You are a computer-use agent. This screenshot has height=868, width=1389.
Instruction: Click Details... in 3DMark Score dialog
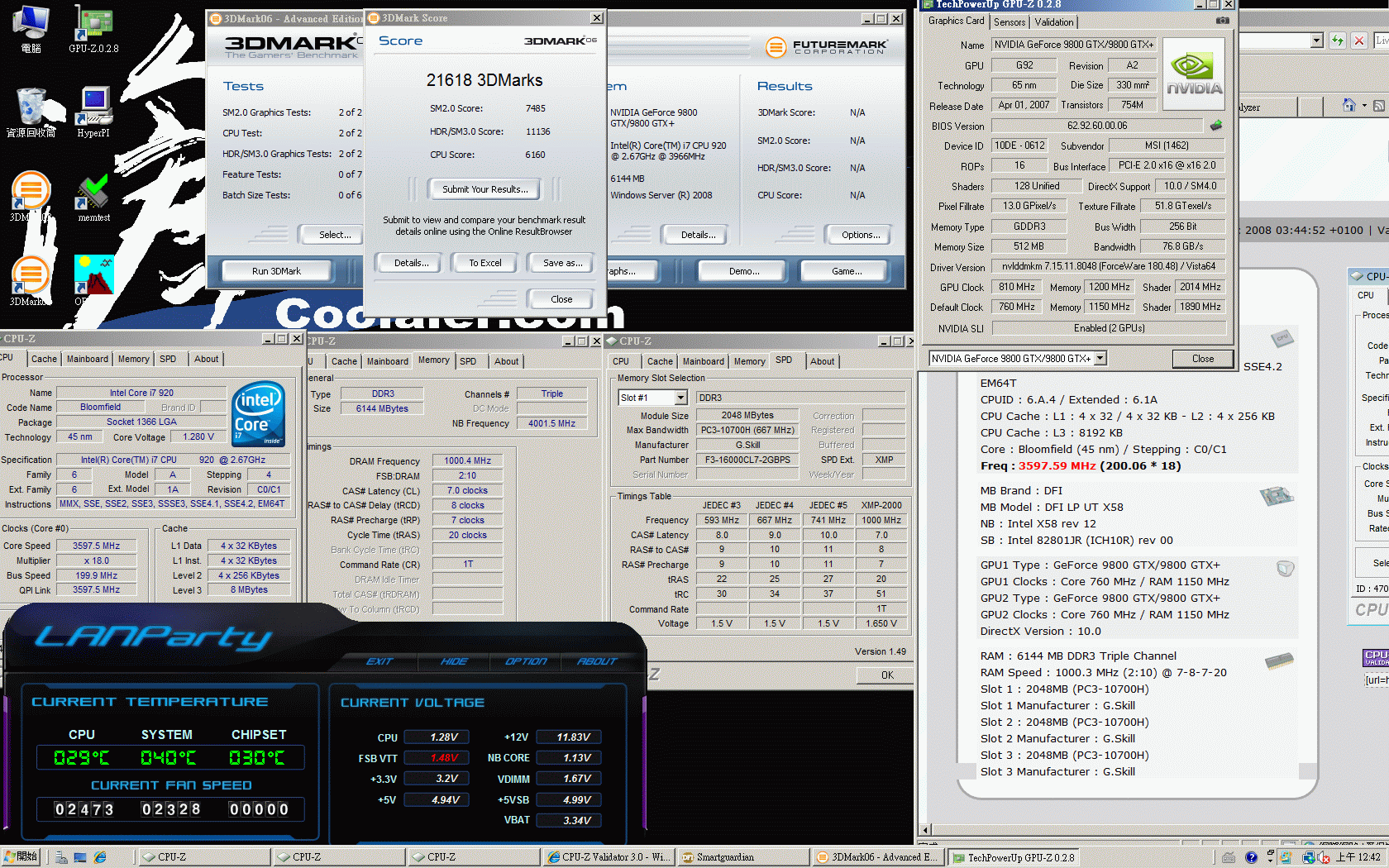point(411,263)
